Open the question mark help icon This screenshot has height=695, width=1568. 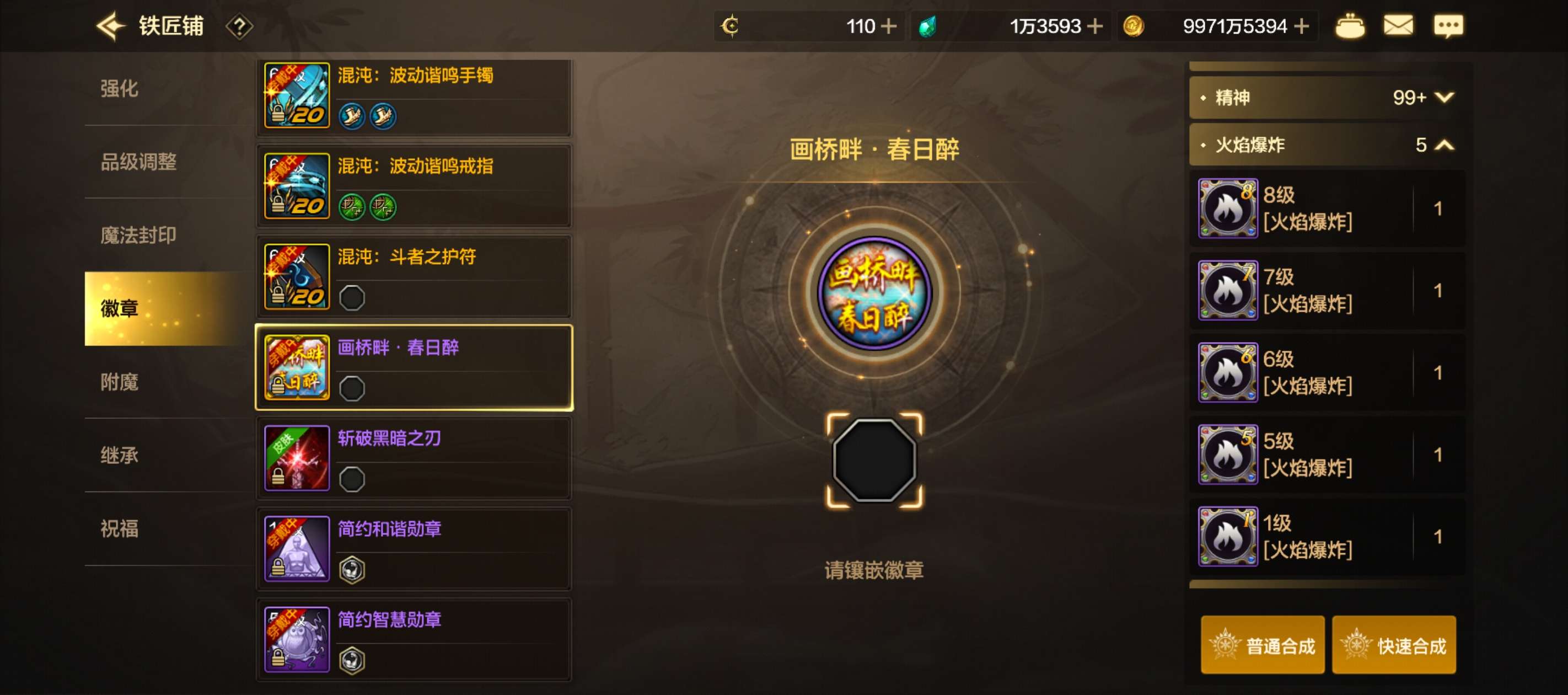tap(239, 27)
